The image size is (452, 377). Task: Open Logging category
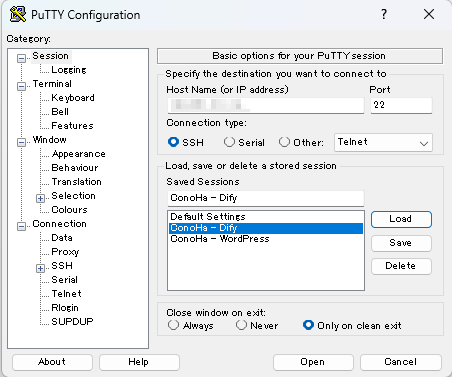(69, 70)
